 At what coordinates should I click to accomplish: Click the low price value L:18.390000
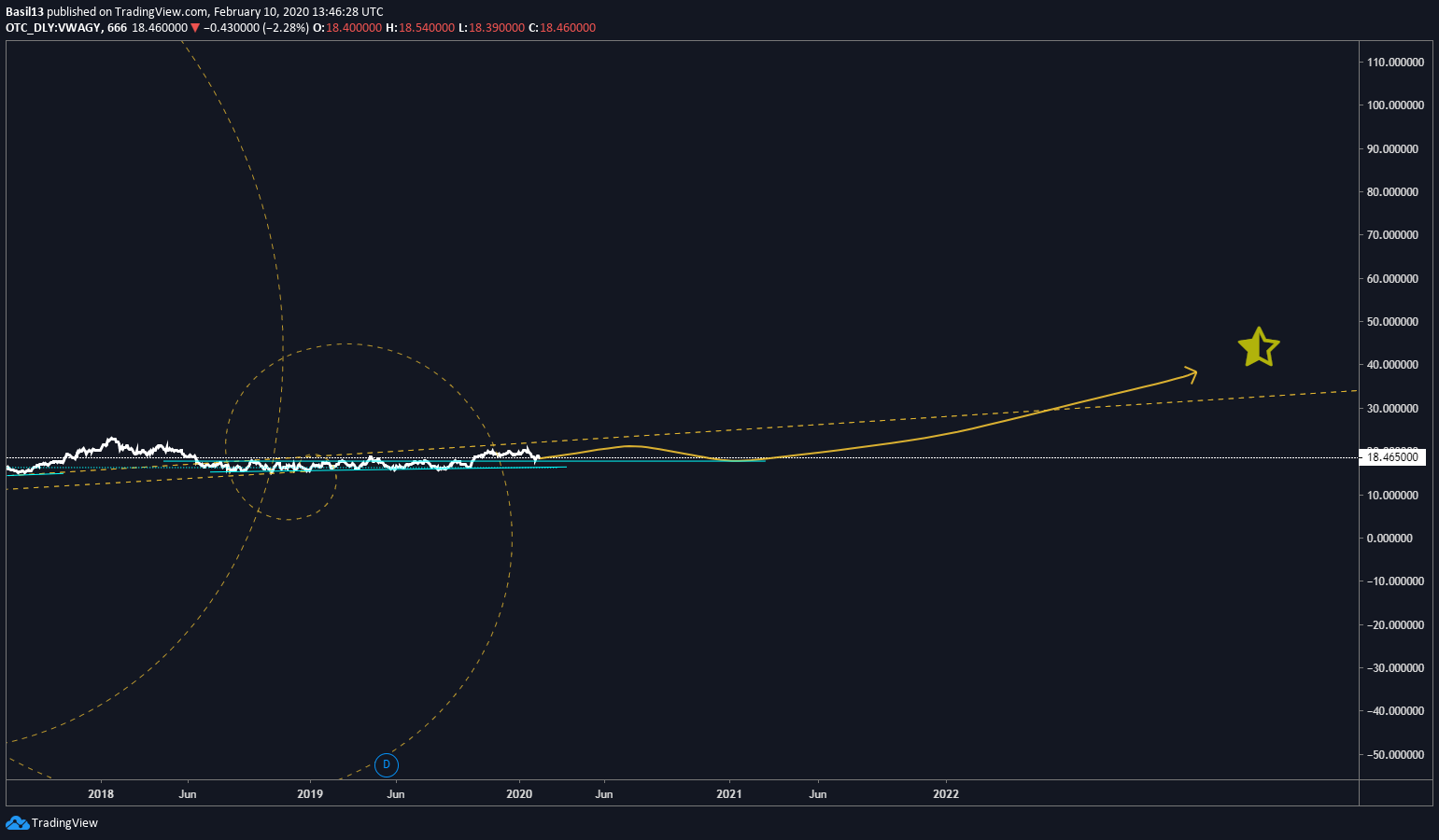coord(492,28)
